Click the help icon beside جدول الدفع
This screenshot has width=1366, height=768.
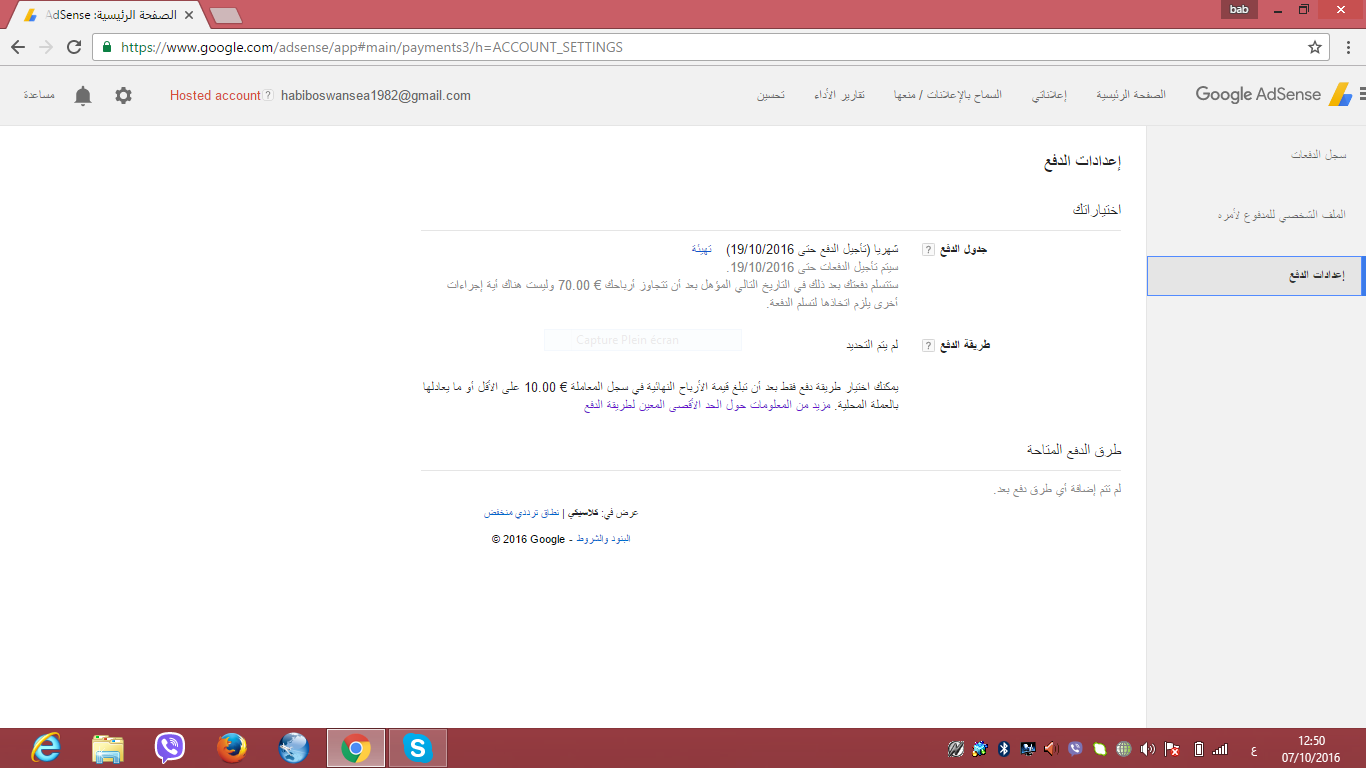(927, 249)
